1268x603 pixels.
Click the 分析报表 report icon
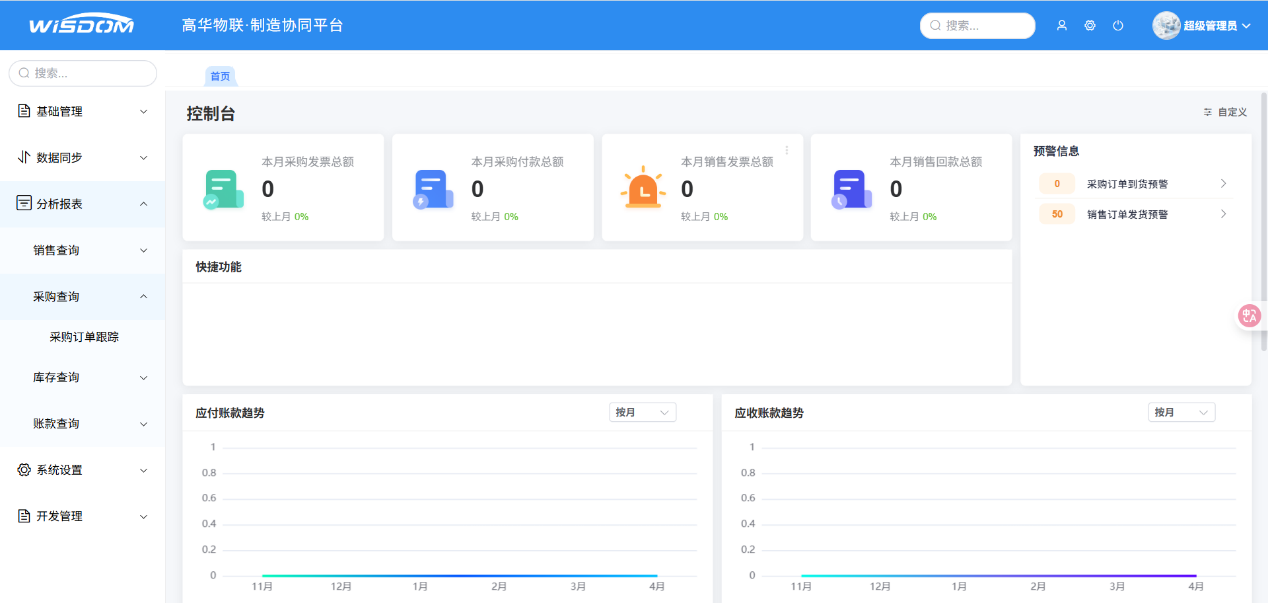pyautogui.click(x=24, y=203)
